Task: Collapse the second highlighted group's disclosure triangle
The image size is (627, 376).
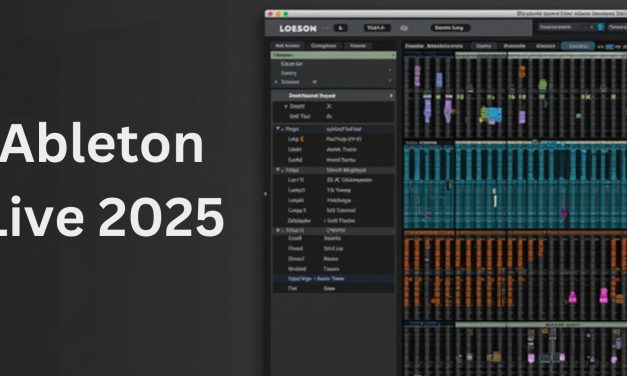Action: click(278, 170)
